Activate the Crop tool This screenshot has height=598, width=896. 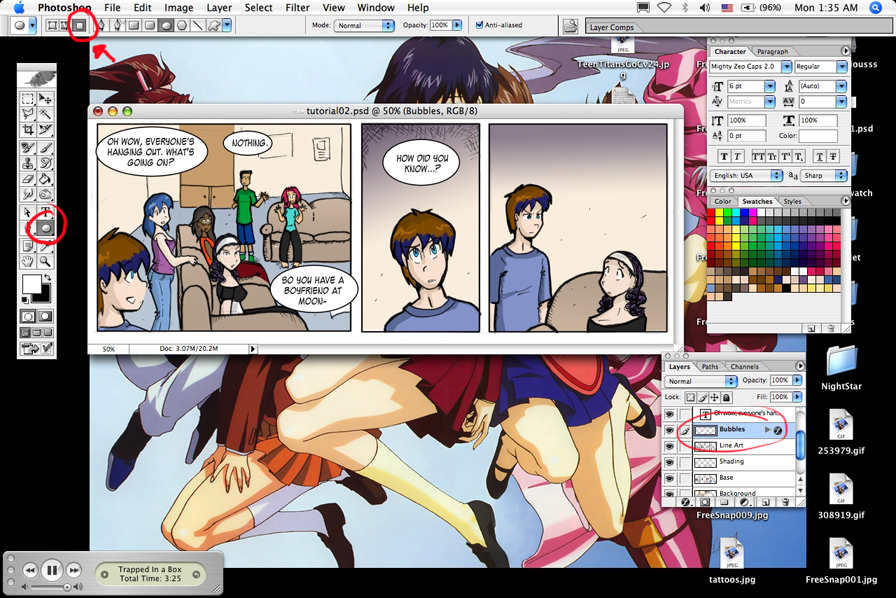(27, 130)
